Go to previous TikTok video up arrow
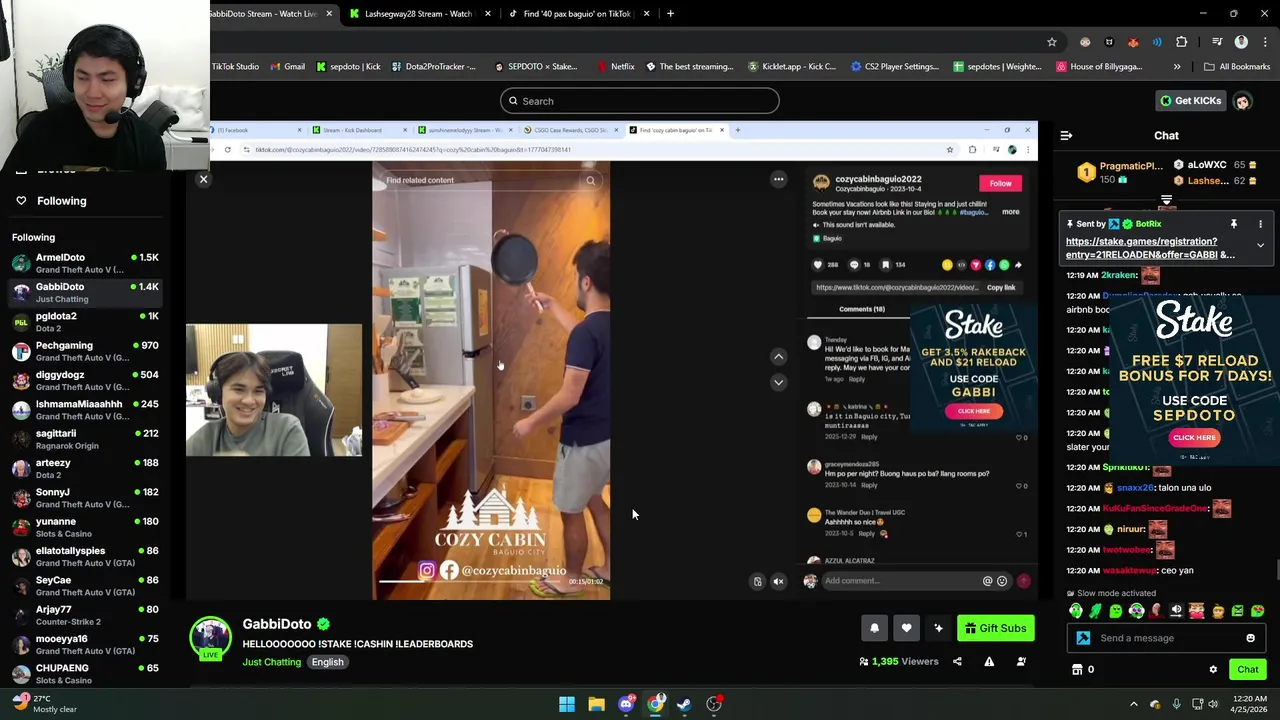 [x=778, y=356]
